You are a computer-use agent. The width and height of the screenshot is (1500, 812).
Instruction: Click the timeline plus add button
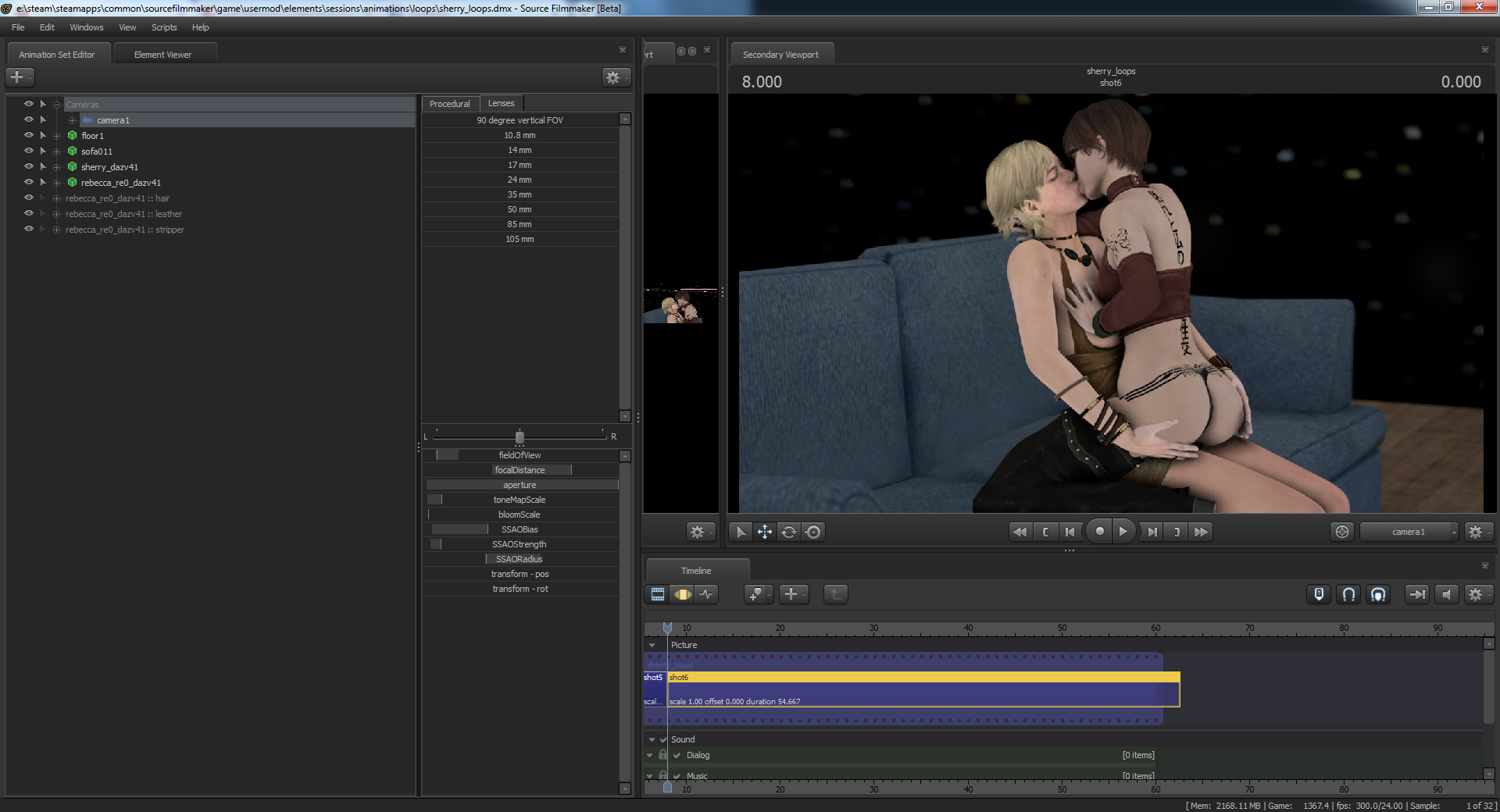(793, 594)
